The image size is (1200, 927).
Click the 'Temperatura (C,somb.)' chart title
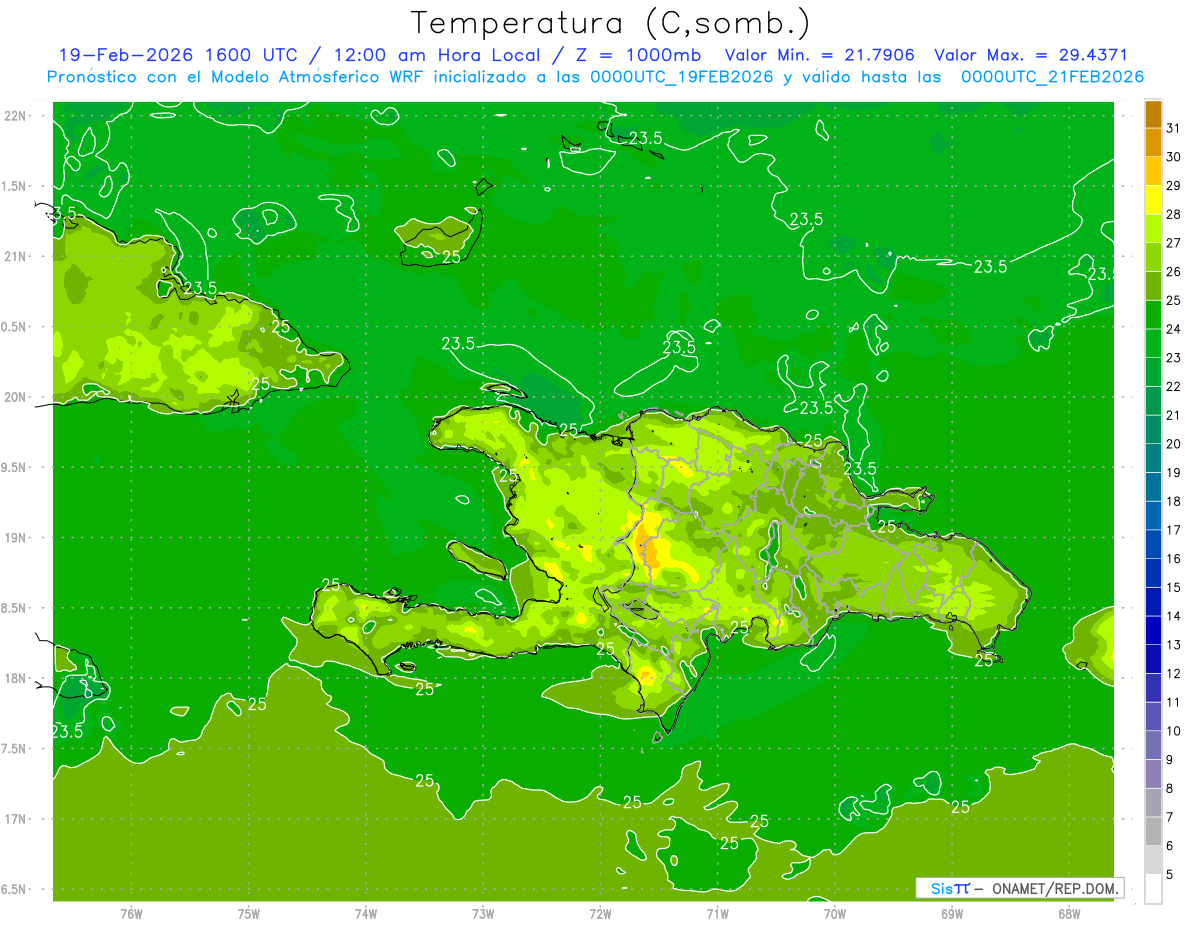[x=611, y=23]
